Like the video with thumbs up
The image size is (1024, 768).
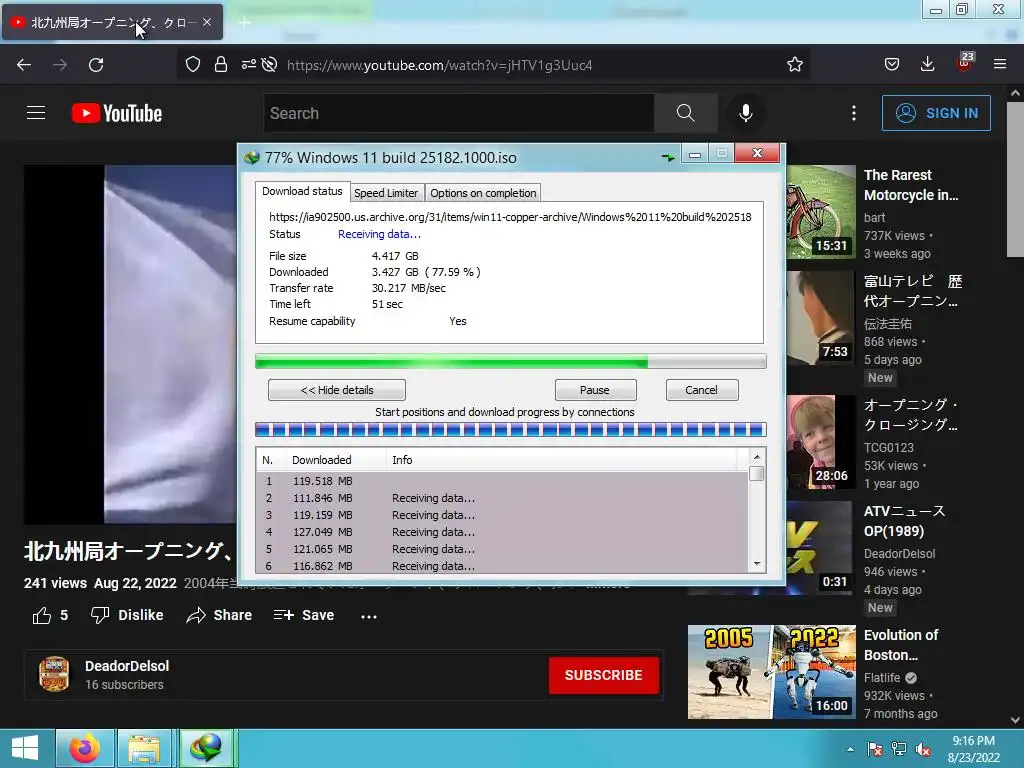click(x=50, y=615)
